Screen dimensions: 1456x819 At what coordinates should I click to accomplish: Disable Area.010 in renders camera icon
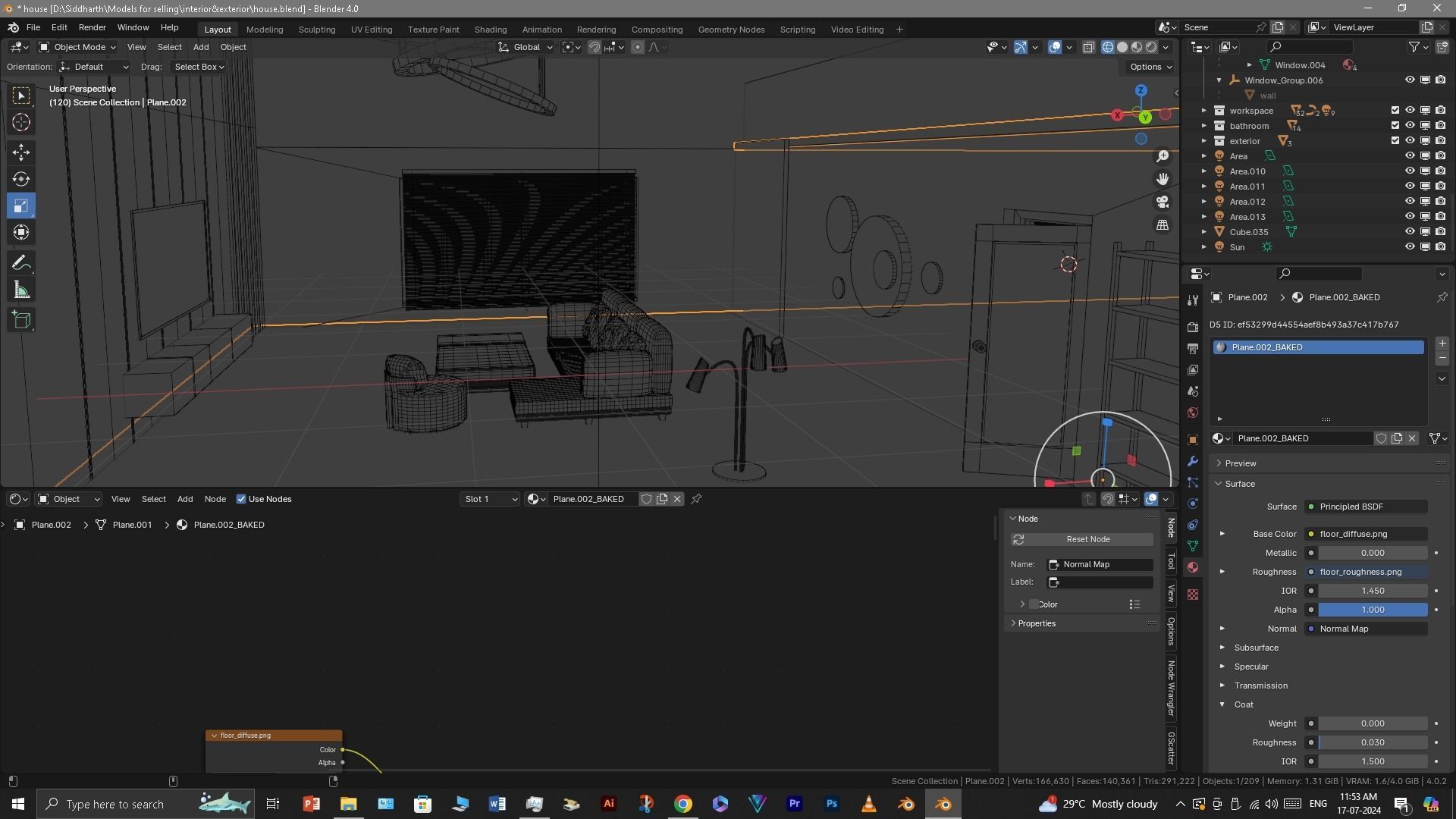pyautogui.click(x=1440, y=171)
